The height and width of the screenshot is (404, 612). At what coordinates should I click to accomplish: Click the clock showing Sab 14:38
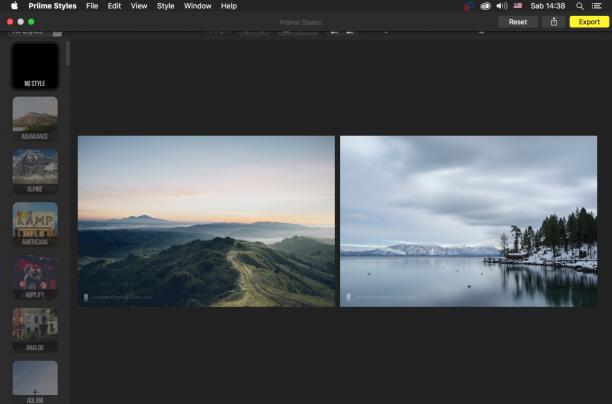(548, 6)
